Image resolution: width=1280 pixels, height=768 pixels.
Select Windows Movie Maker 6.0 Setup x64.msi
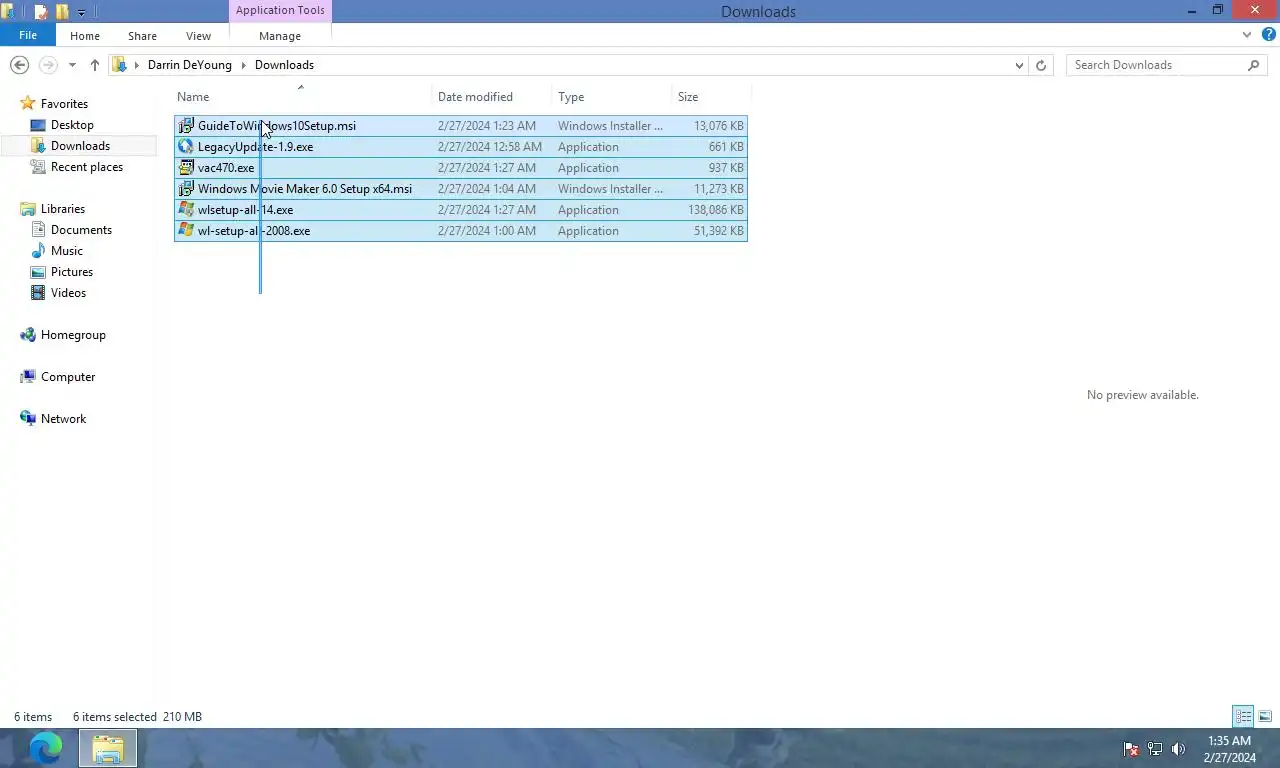(x=460, y=189)
